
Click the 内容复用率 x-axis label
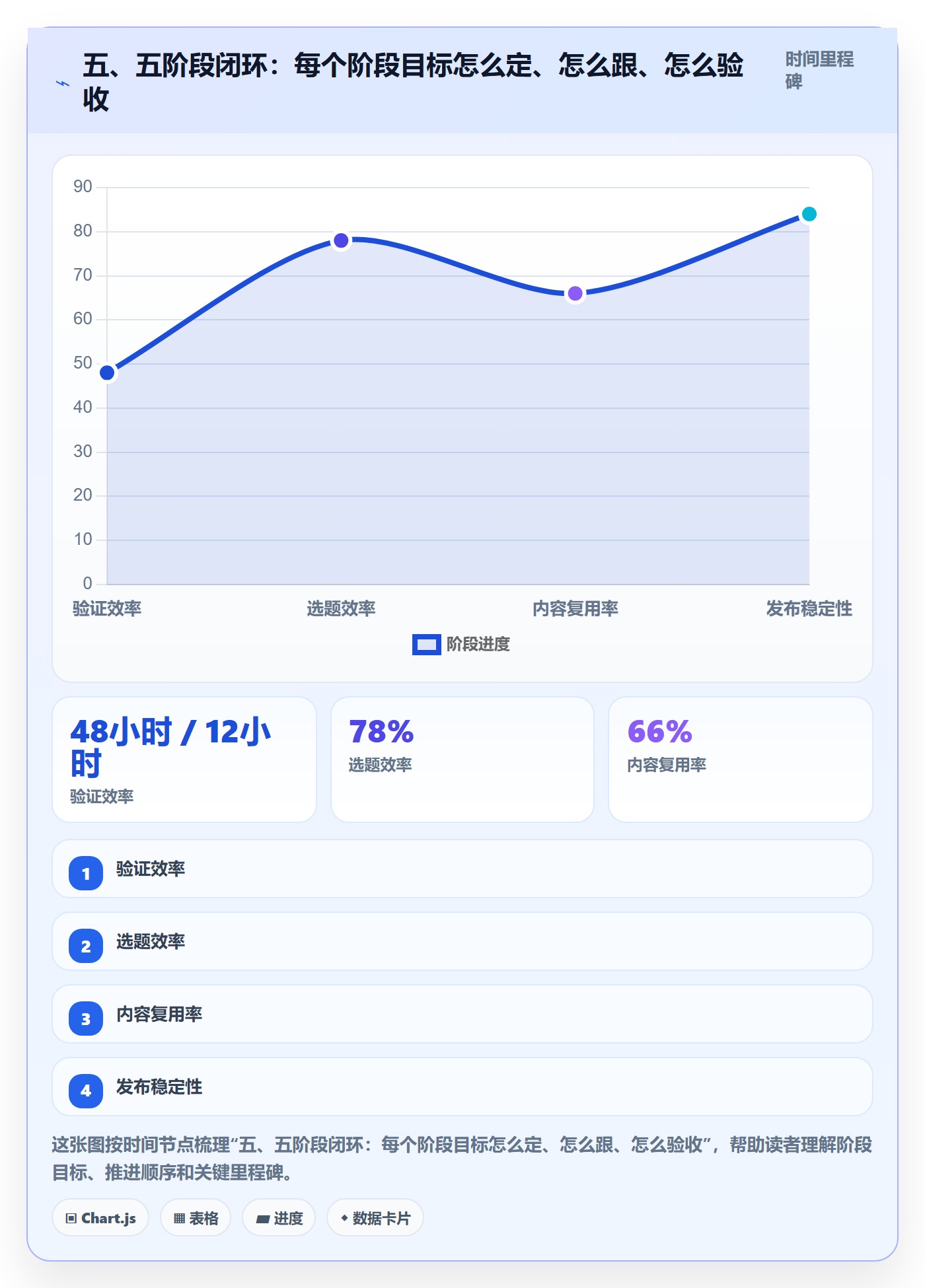pyautogui.click(x=575, y=608)
